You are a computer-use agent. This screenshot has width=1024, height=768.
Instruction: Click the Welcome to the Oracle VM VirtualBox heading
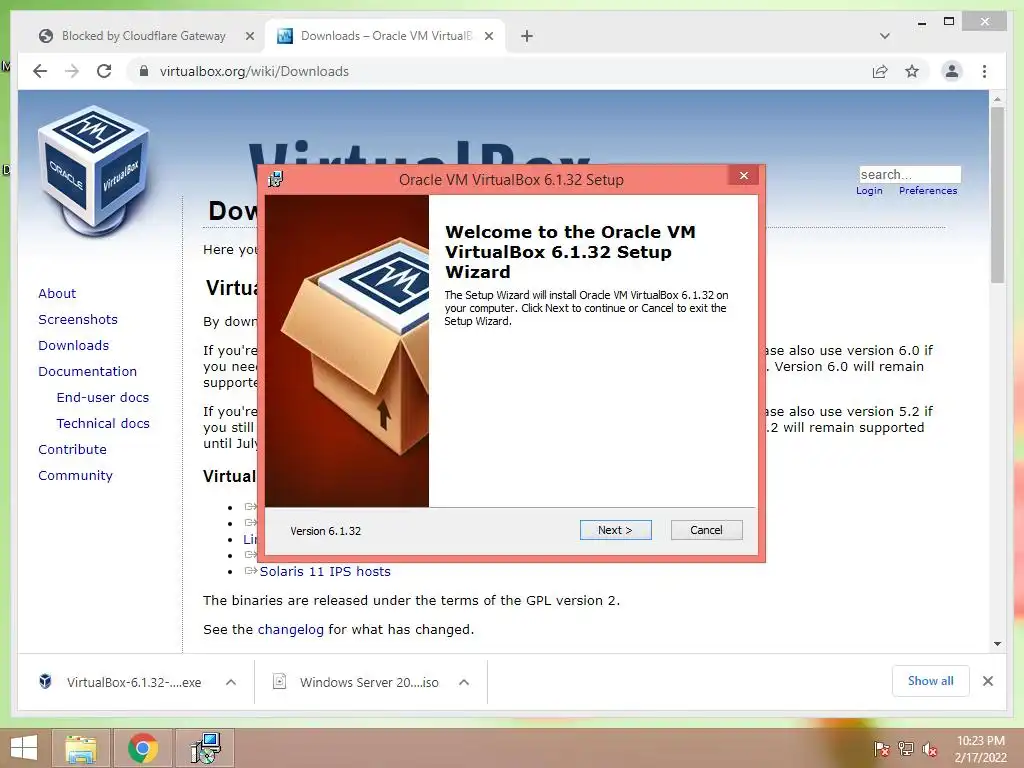click(570, 252)
